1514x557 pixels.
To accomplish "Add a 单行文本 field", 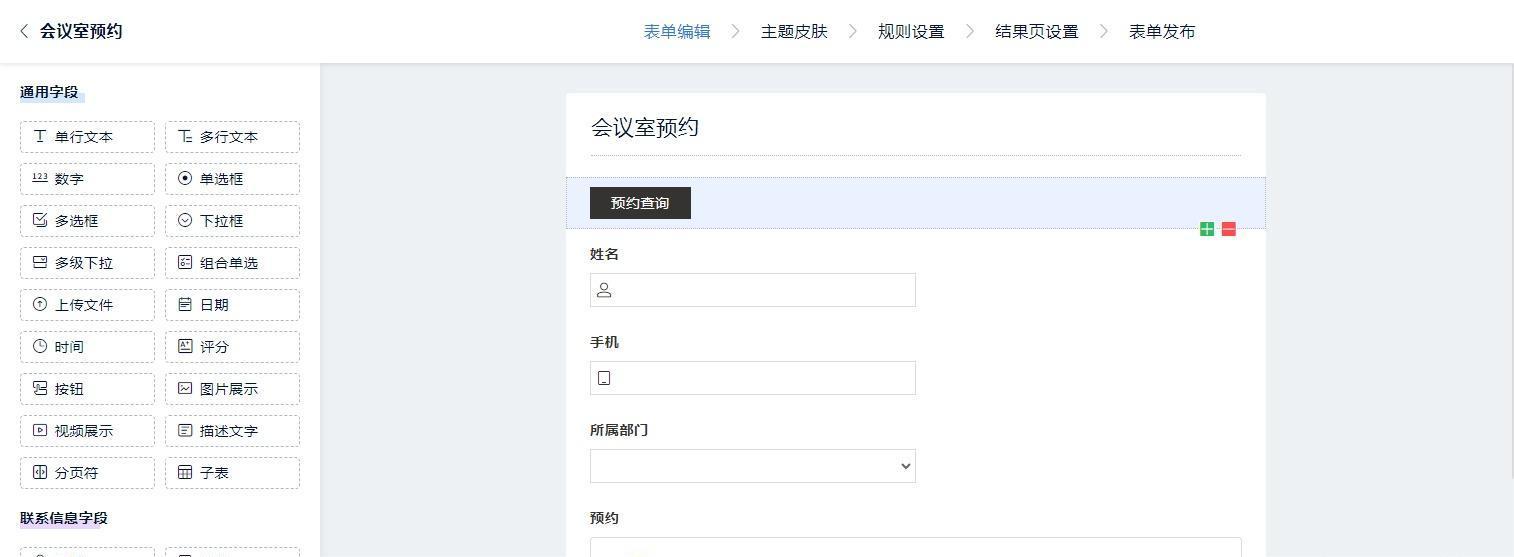I will tap(87, 137).
